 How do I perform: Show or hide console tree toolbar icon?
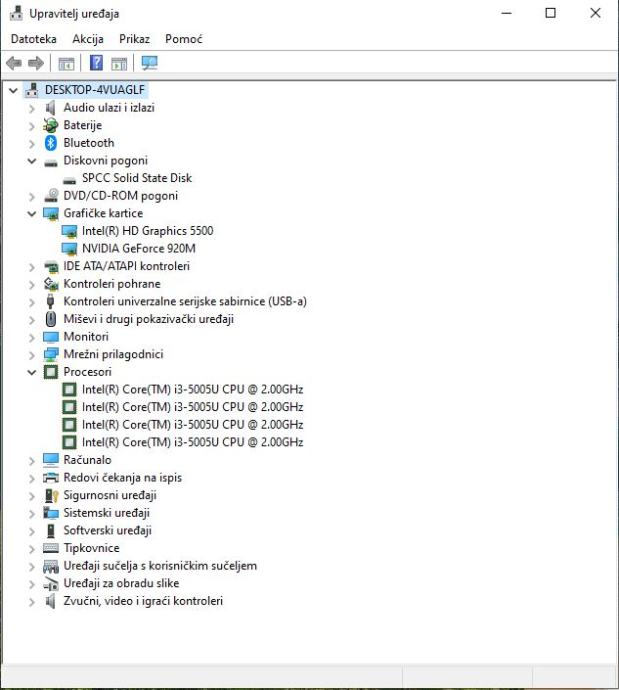(66, 64)
